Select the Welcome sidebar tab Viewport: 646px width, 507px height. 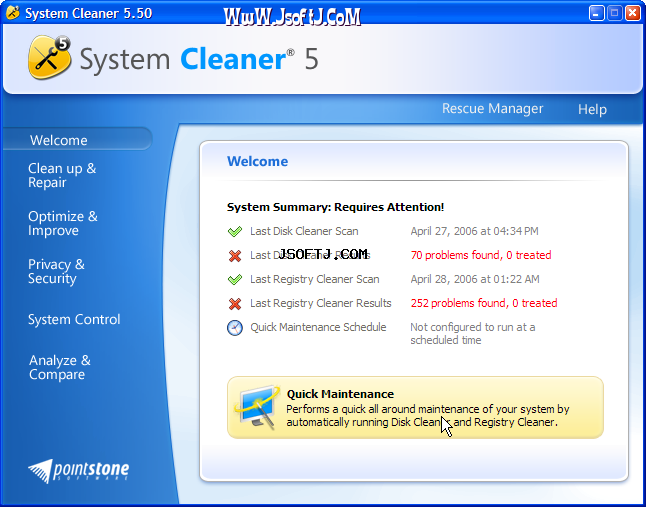(77, 139)
